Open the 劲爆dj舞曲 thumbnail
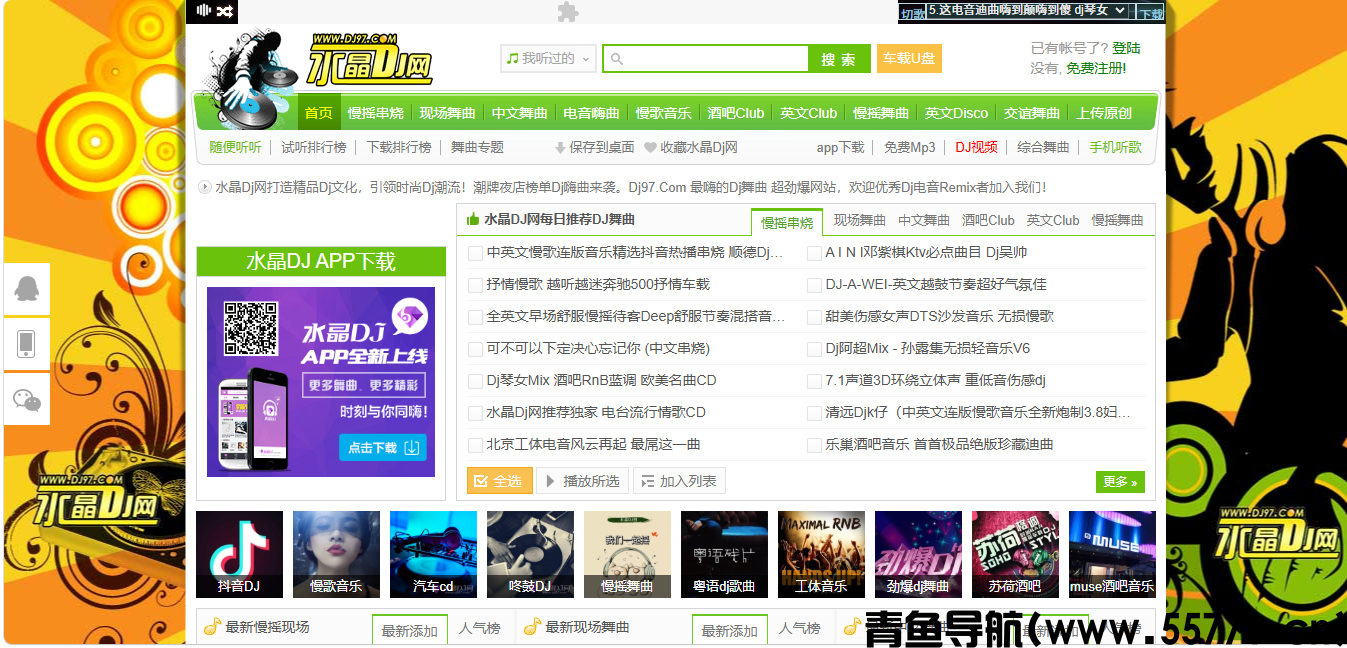 click(x=918, y=554)
